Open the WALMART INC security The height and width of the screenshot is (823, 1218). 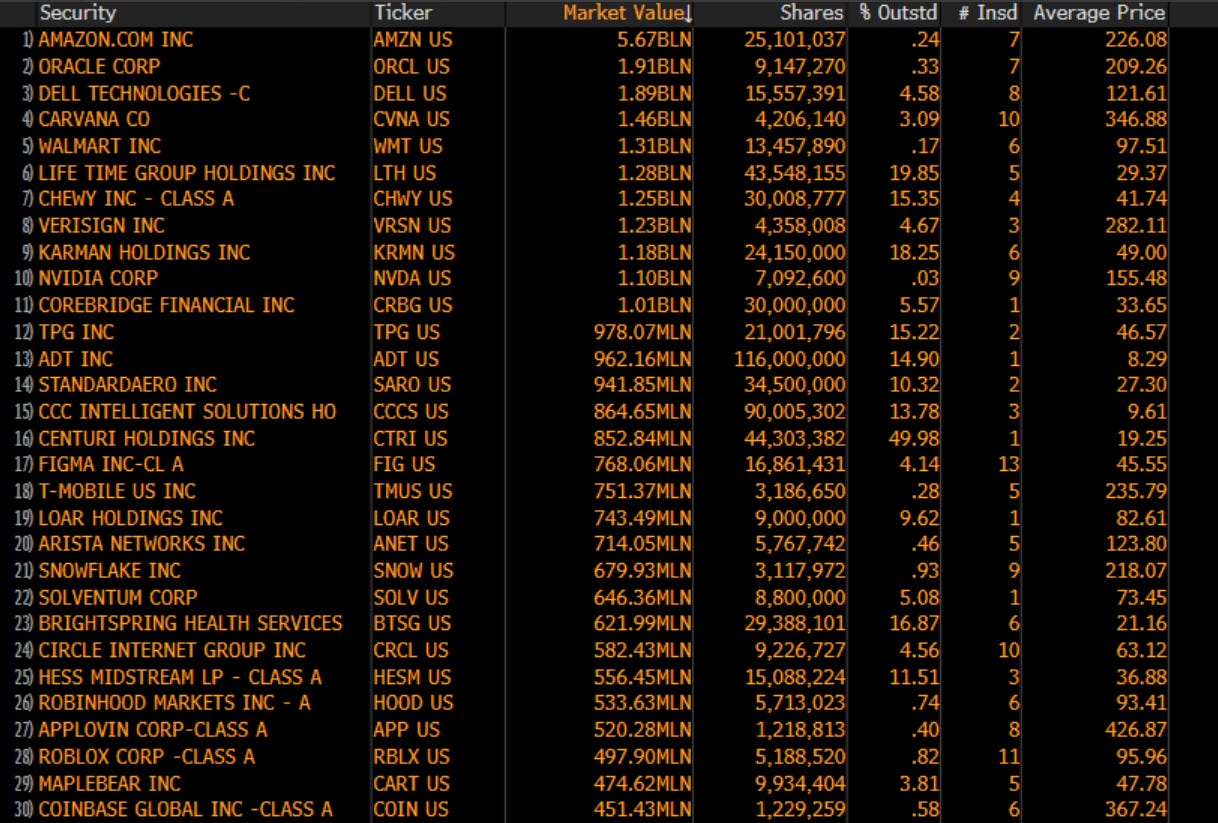[x=100, y=146]
